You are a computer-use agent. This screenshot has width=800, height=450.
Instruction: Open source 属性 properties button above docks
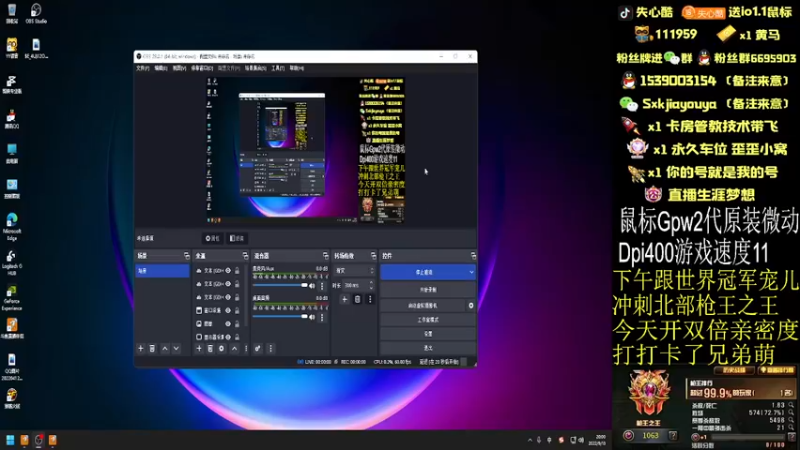click(x=212, y=238)
